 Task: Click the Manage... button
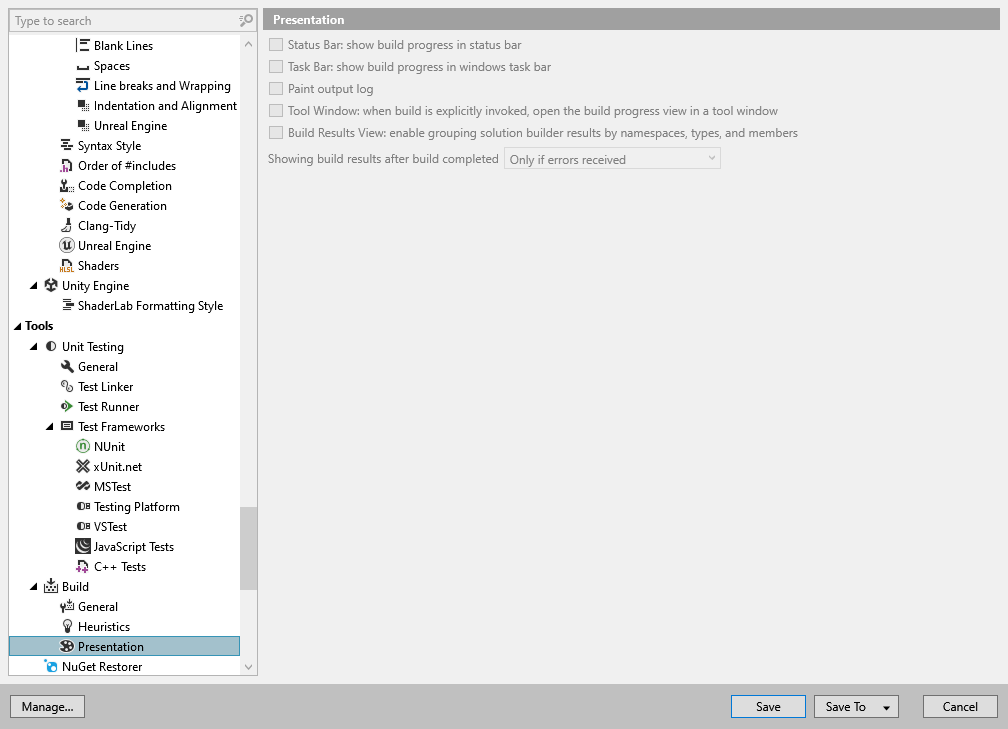[x=48, y=706]
